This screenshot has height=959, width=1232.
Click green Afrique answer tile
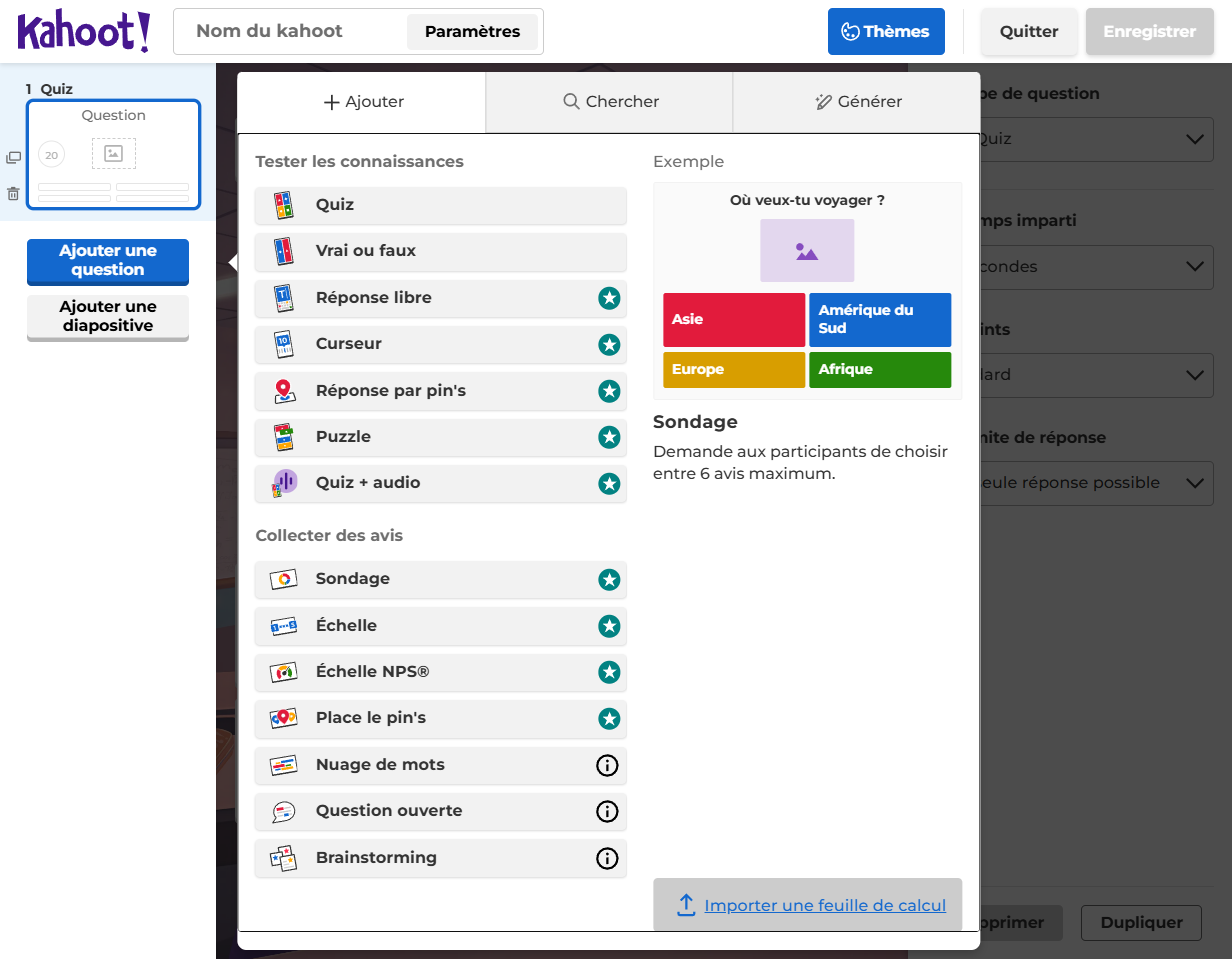point(880,370)
